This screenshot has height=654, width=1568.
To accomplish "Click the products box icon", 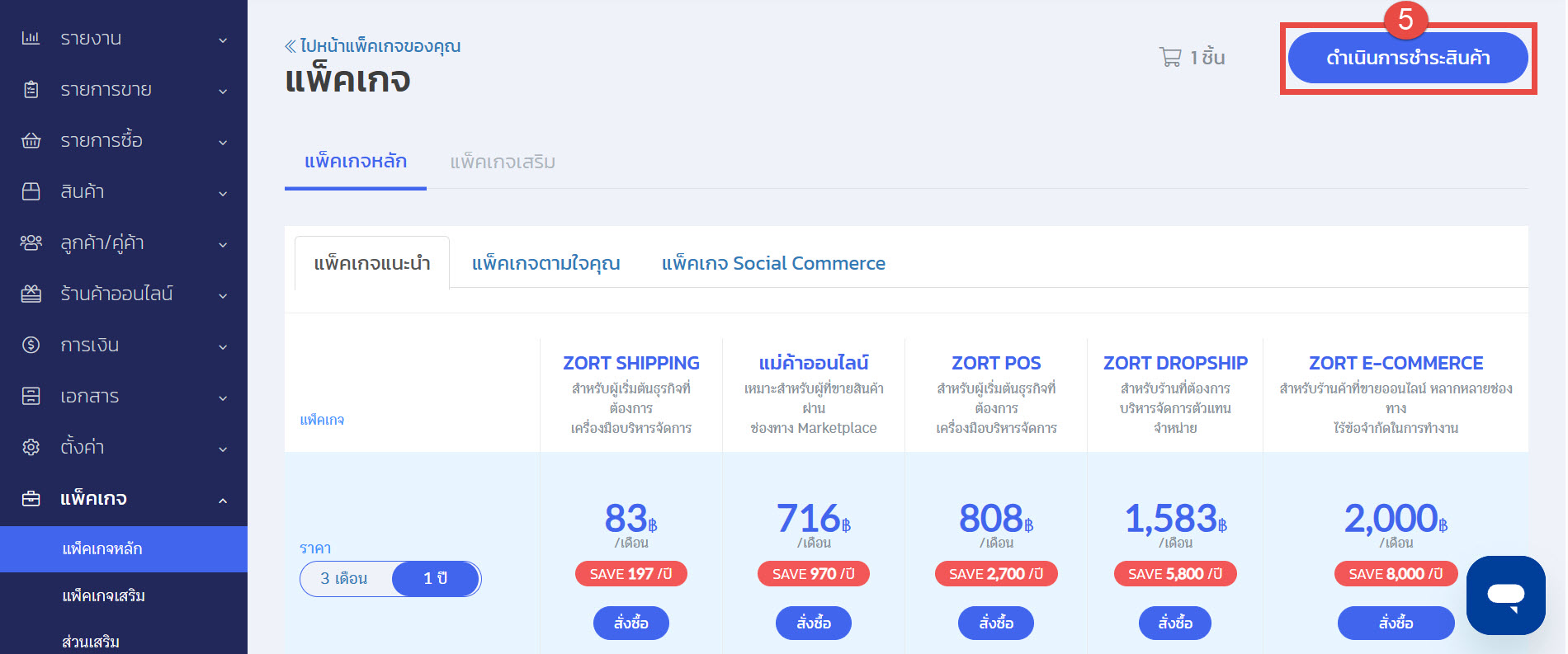I will (31, 191).
